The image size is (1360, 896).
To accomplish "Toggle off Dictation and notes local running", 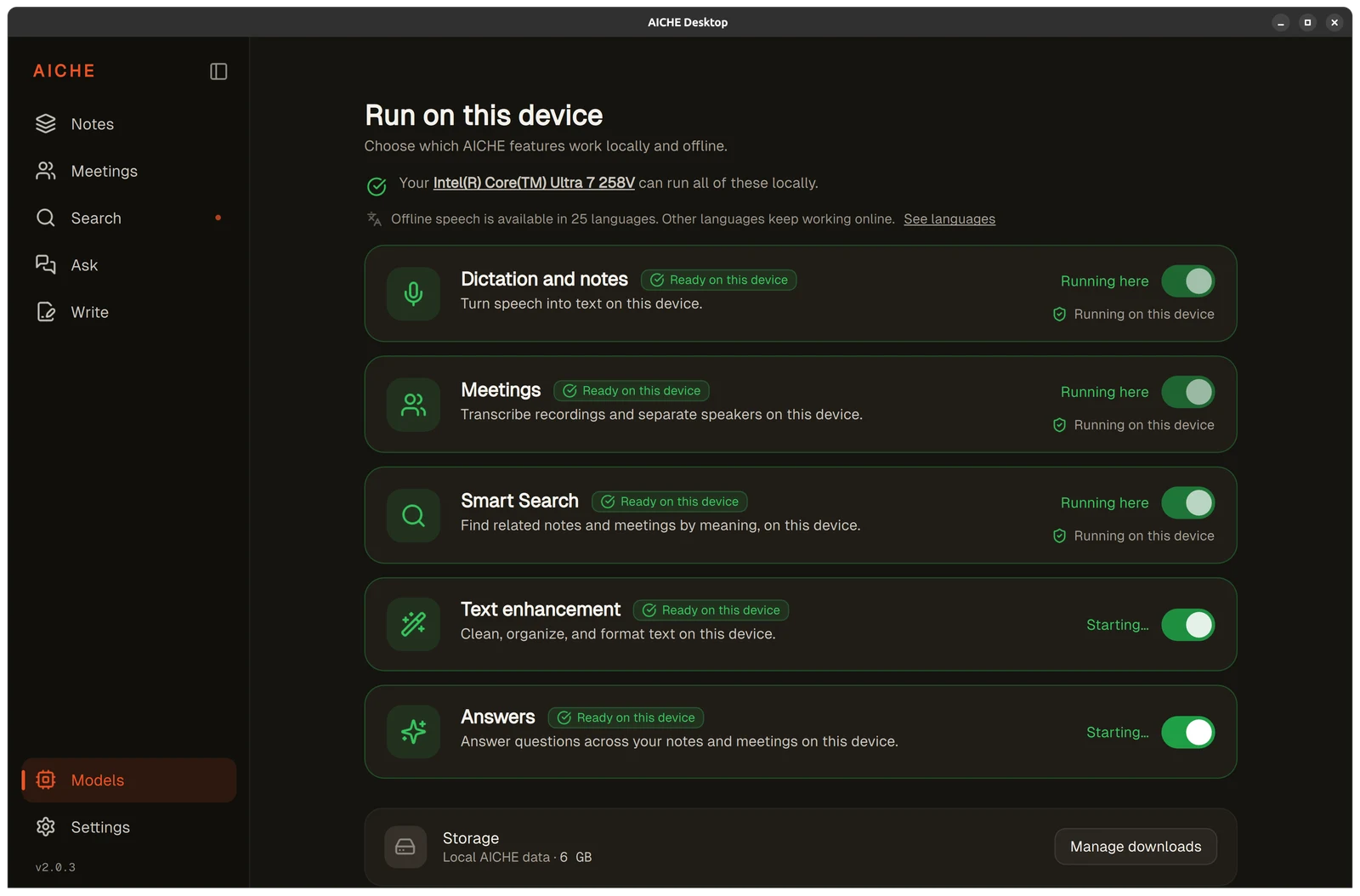I will pyautogui.click(x=1187, y=281).
